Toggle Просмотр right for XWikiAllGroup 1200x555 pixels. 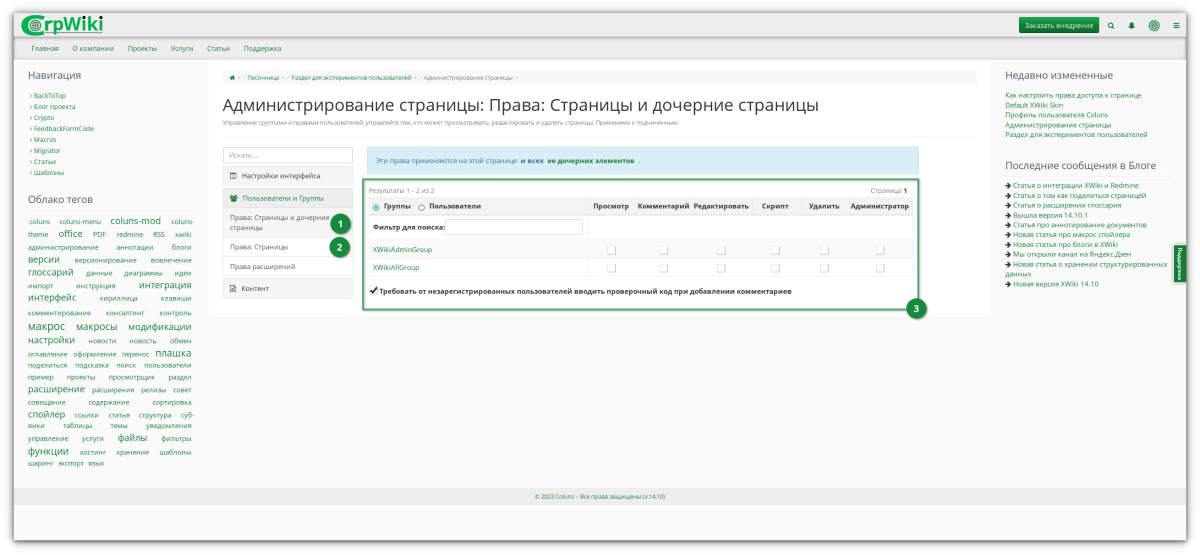[x=611, y=268]
